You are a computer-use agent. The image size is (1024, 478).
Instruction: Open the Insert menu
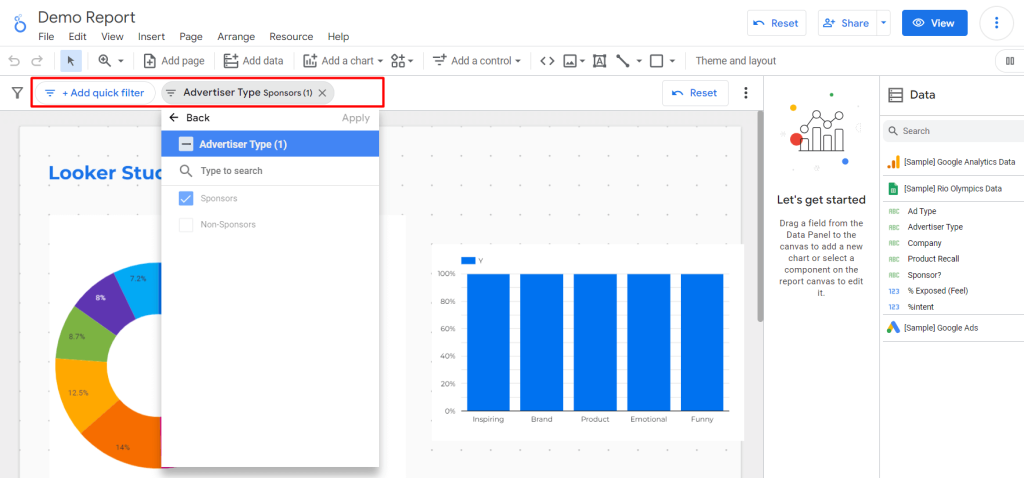point(152,37)
